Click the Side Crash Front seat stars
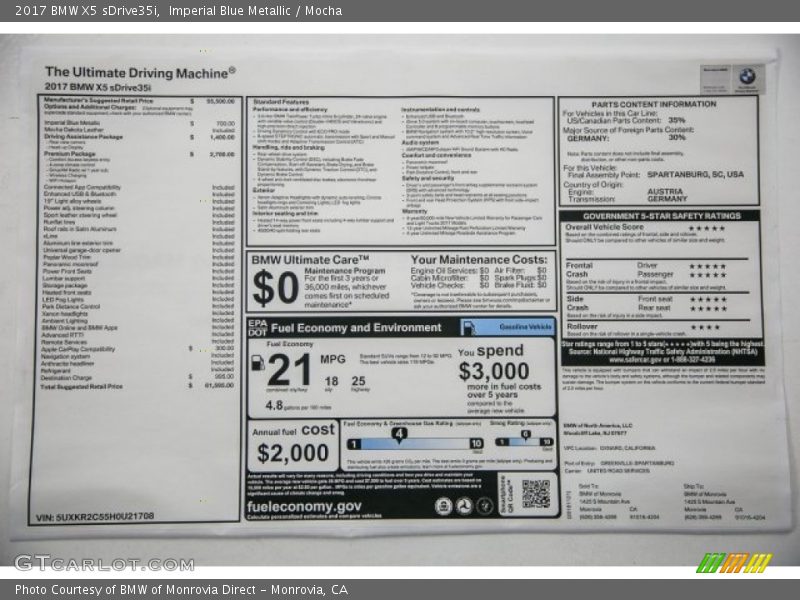The image size is (800, 600). point(709,299)
